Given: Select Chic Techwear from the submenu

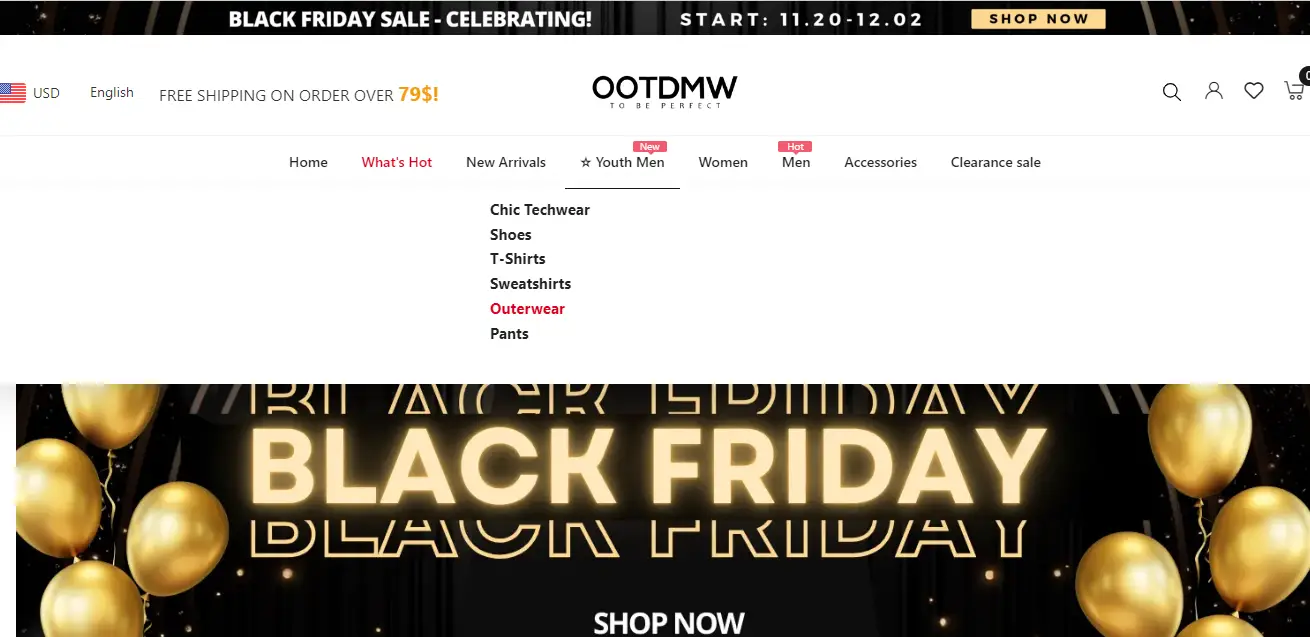Looking at the screenshot, I should tap(540, 210).
